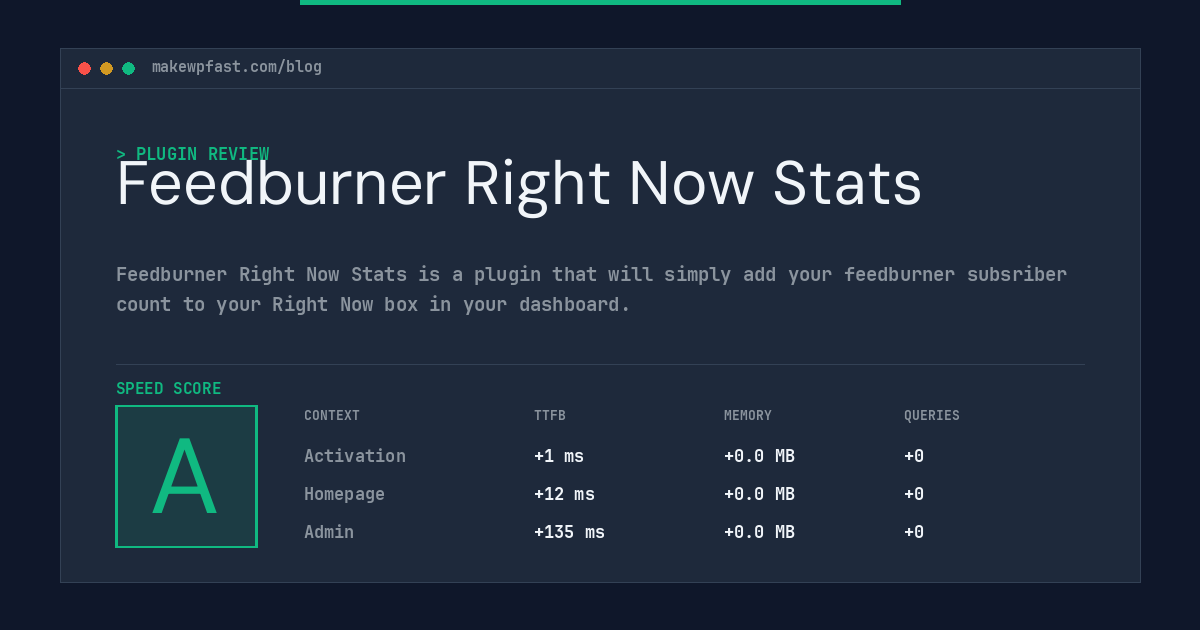Click the CONTEXT column header
The height and width of the screenshot is (630, 1200).
(x=332, y=416)
